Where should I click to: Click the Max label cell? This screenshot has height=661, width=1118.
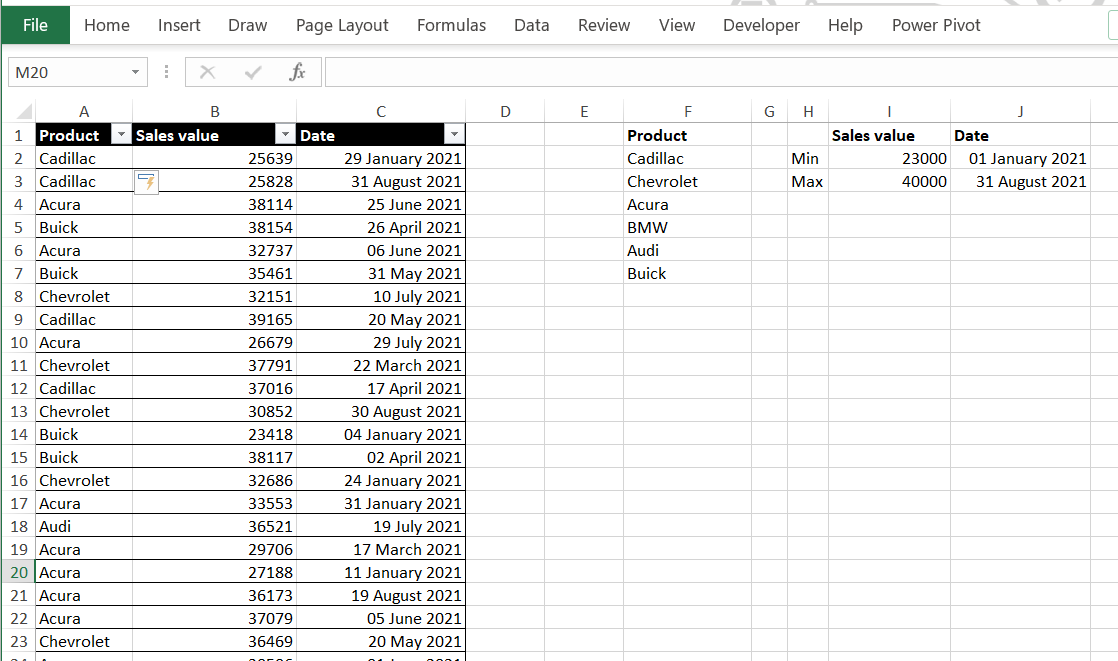[x=808, y=181]
